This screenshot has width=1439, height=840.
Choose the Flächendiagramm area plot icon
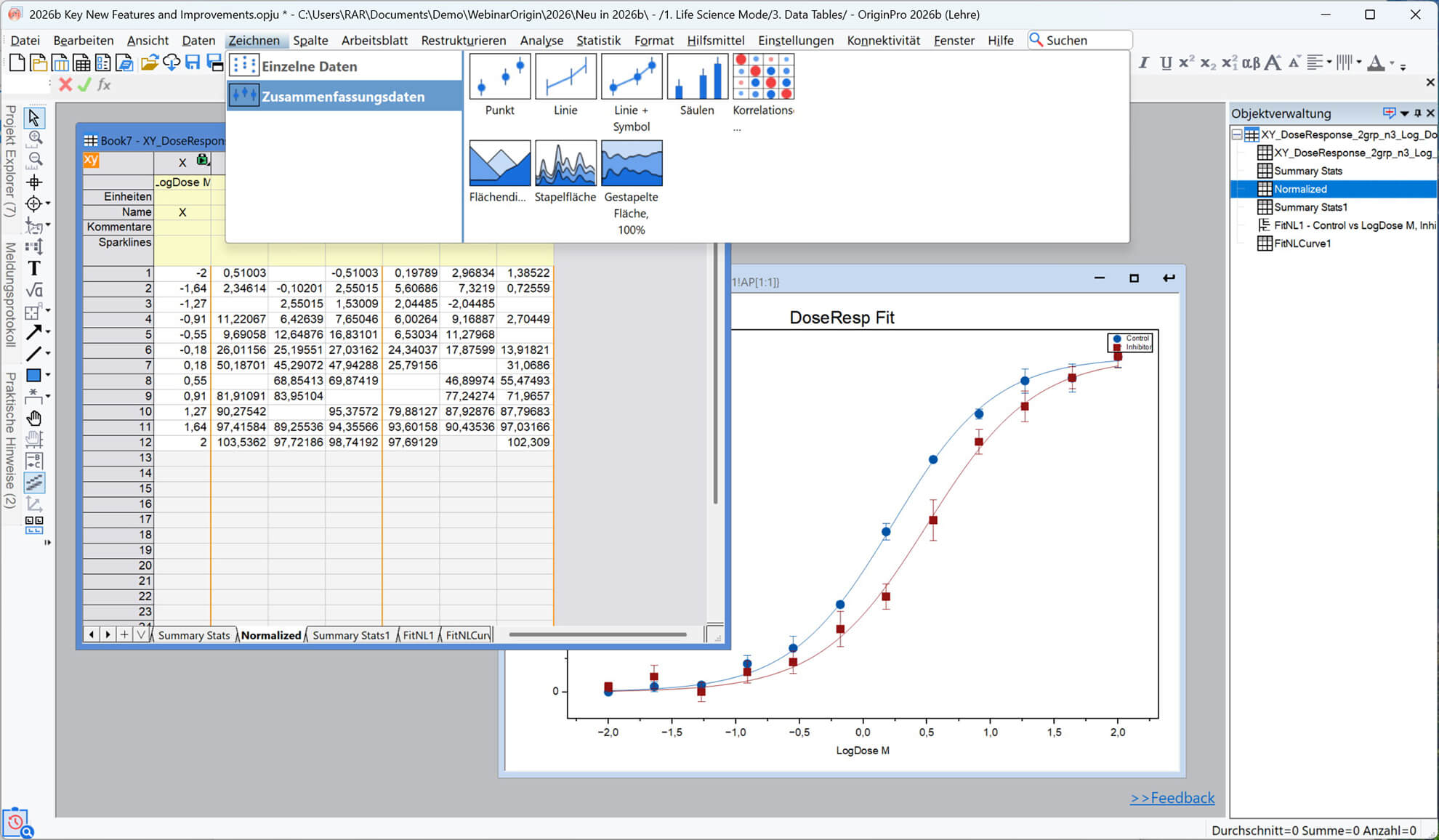pyautogui.click(x=499, y=163)
